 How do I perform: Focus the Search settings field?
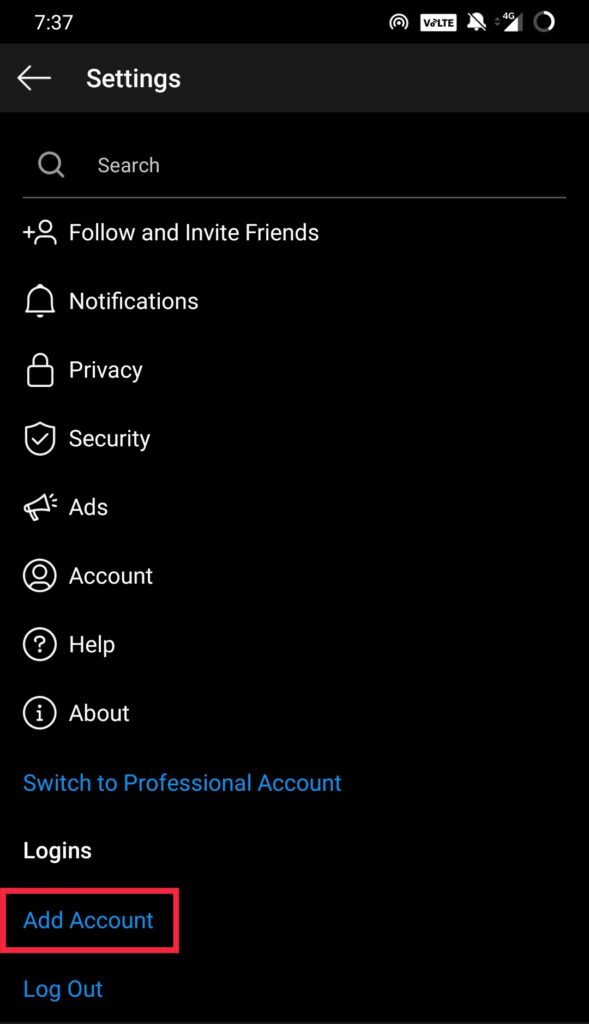294,165
